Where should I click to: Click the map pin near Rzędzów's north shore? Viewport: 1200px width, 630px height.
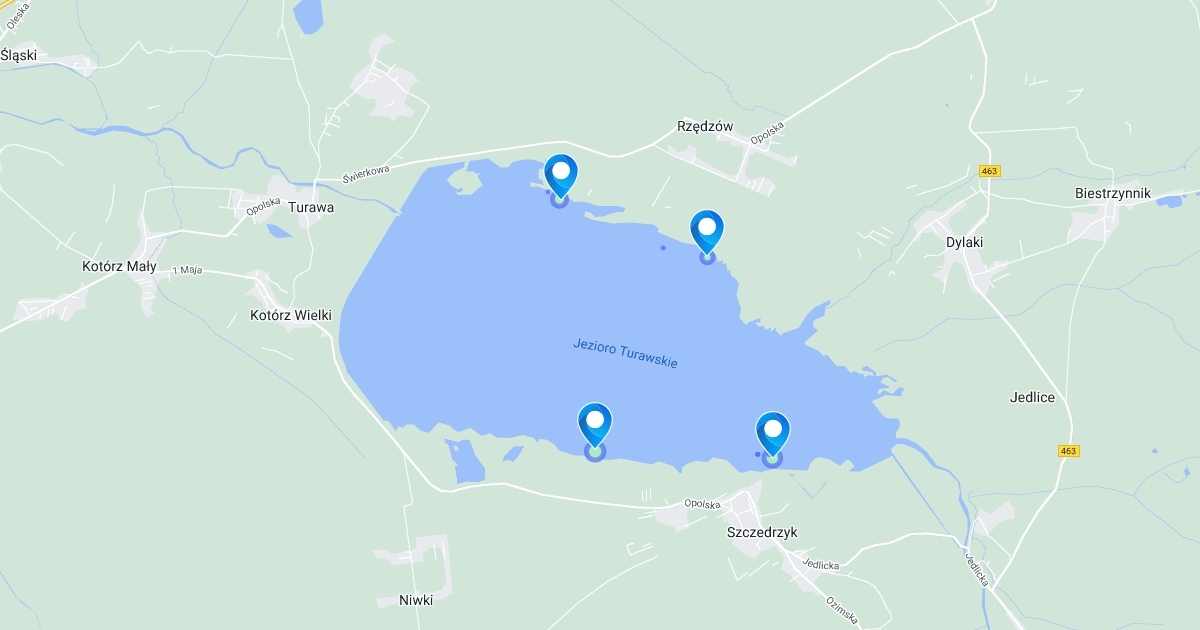click(x=561, y=179)
